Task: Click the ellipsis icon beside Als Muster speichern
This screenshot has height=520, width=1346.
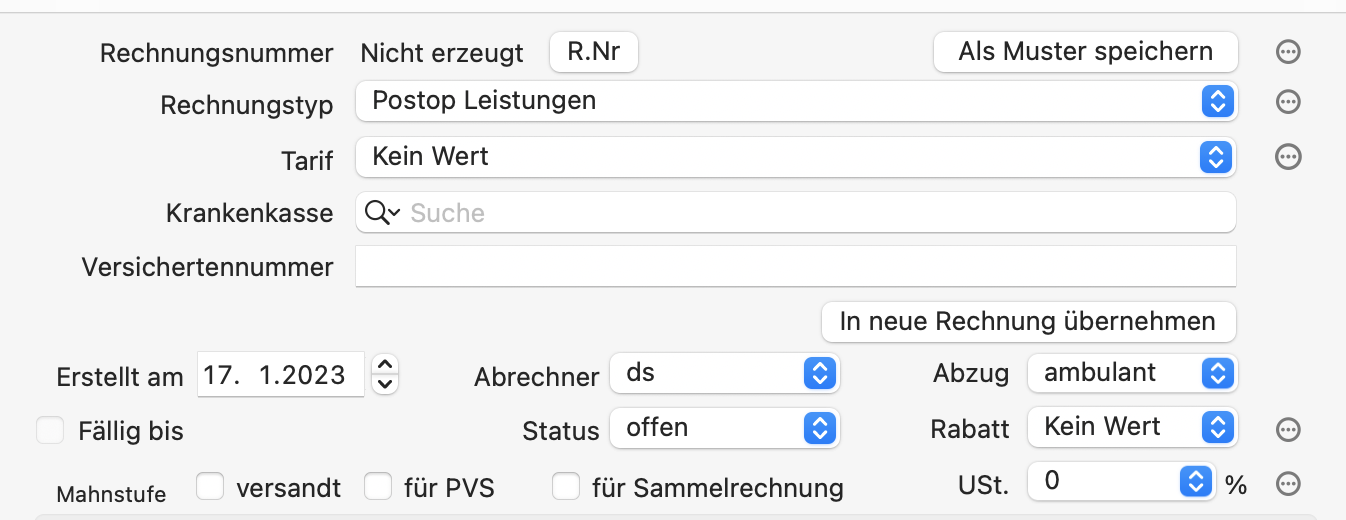Action: pos(1289,52)
